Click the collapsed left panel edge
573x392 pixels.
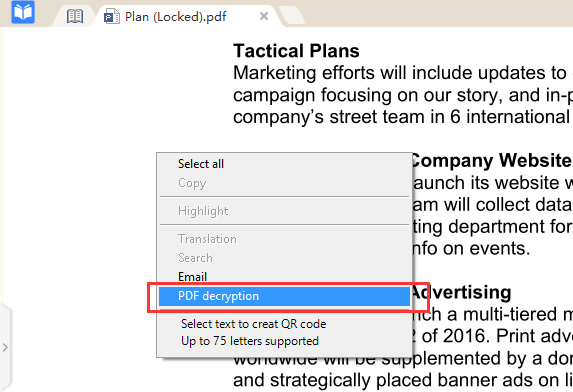click(5, 347)
